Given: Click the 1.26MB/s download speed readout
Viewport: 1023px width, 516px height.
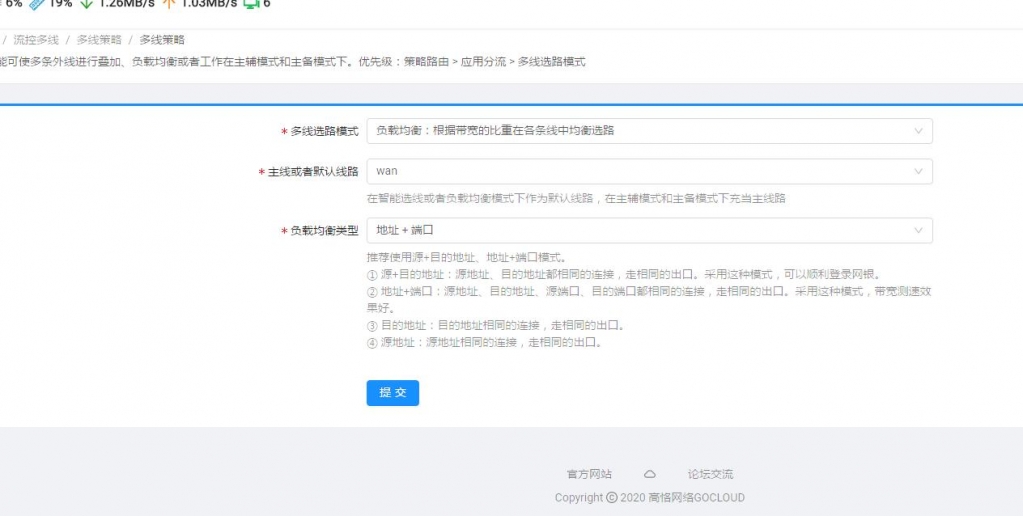Looking at the screenshot, I should coord(125,4).
